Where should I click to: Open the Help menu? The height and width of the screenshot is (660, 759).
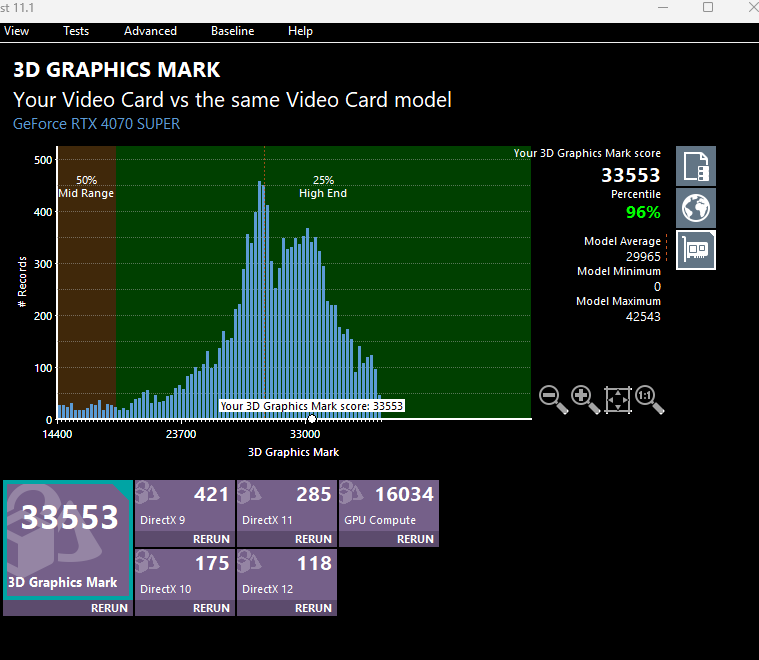click(x=300, y=31)
